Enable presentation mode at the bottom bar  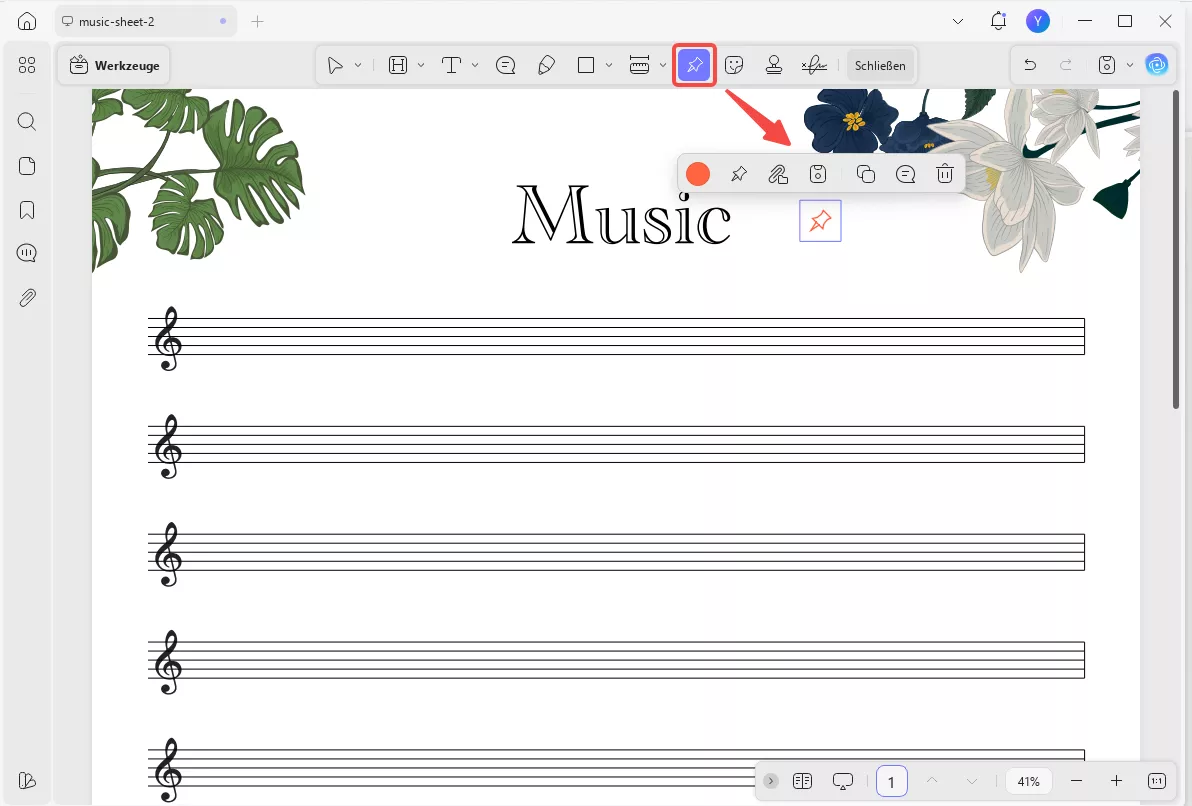tap(843, 781)
